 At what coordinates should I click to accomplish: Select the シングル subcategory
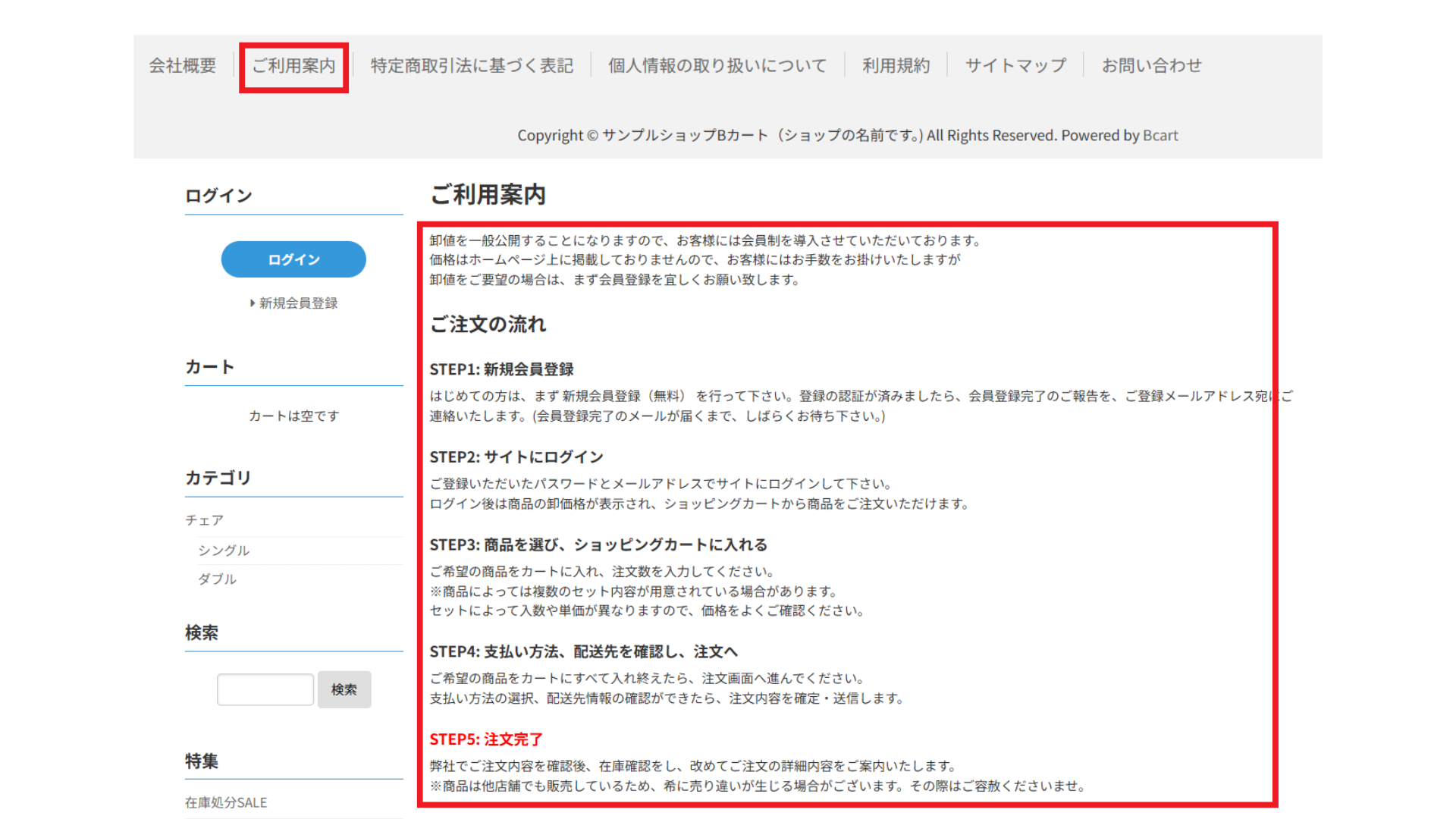tap(224, 551)
